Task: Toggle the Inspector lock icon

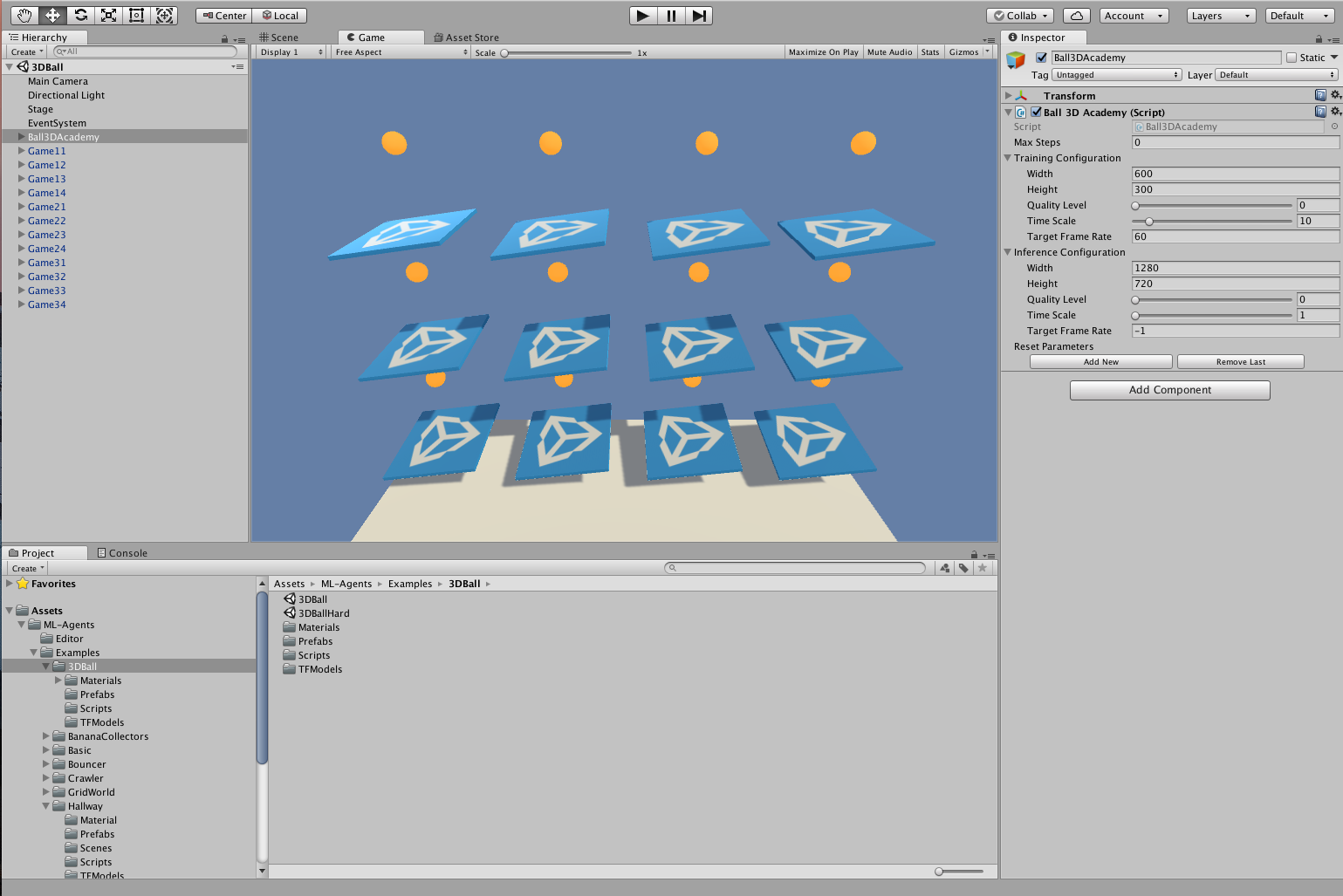Action: pyautogui.click(x=1319, y=38)
